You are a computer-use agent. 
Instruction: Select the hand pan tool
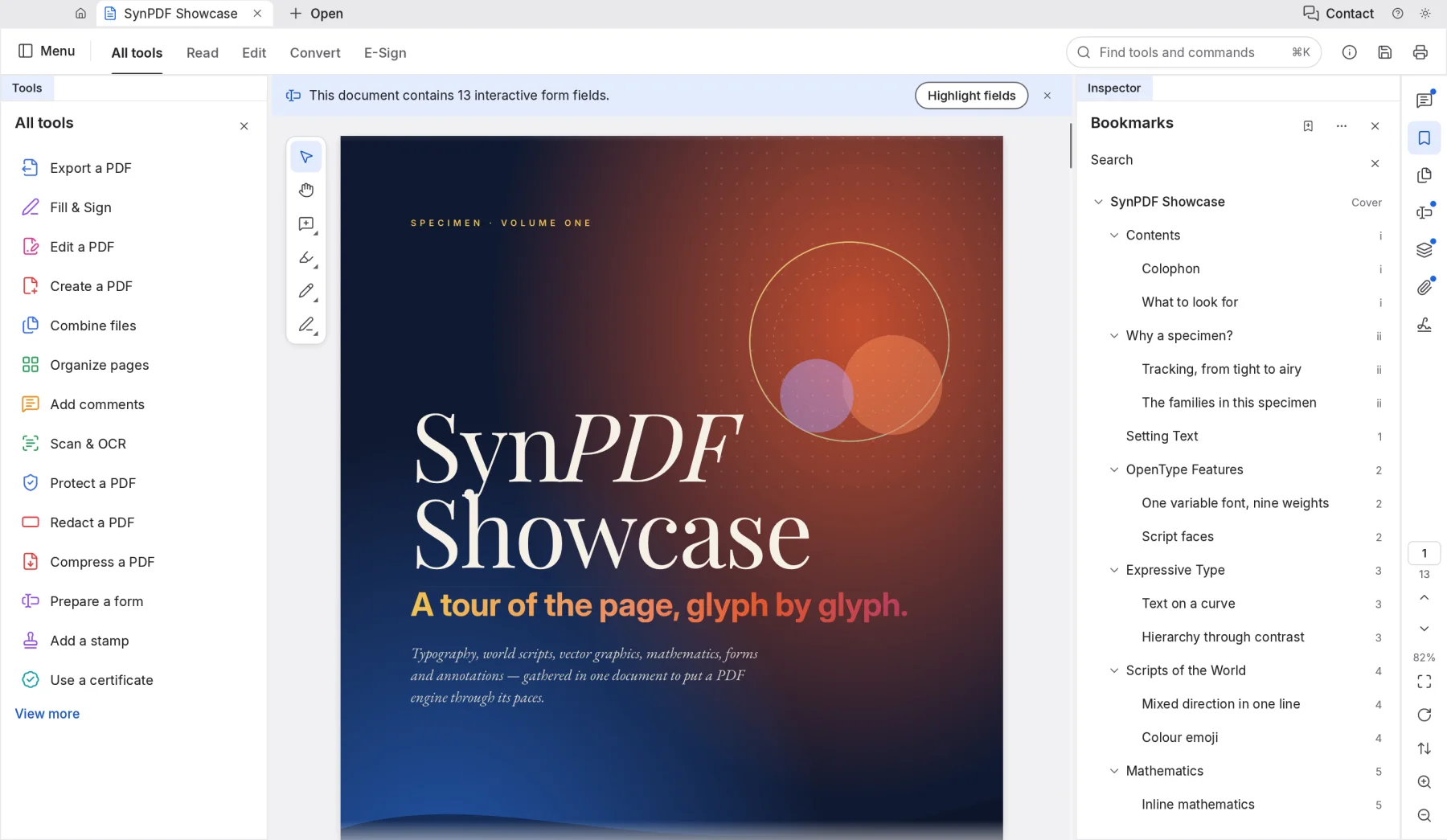tap(306, 191)
